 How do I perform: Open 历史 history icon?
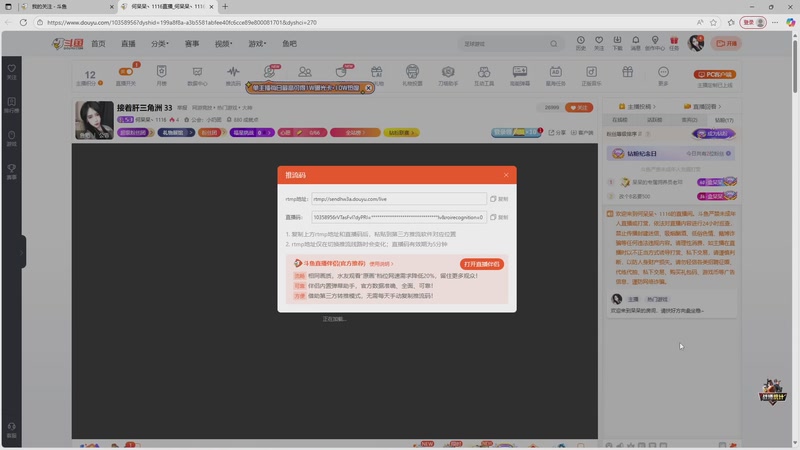[x=581, y=43]
